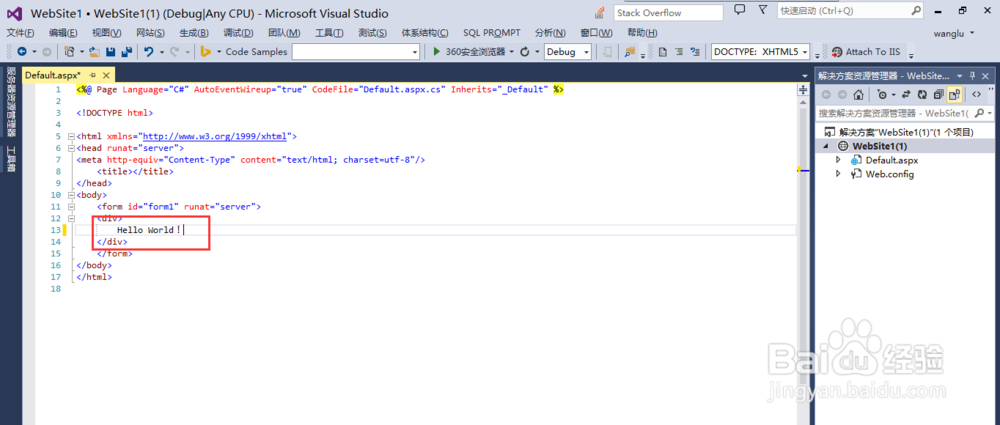1000x425 pixels.
Task: Click the Navigate Backward arrow in the toolbar
Action: pos(21,52)
